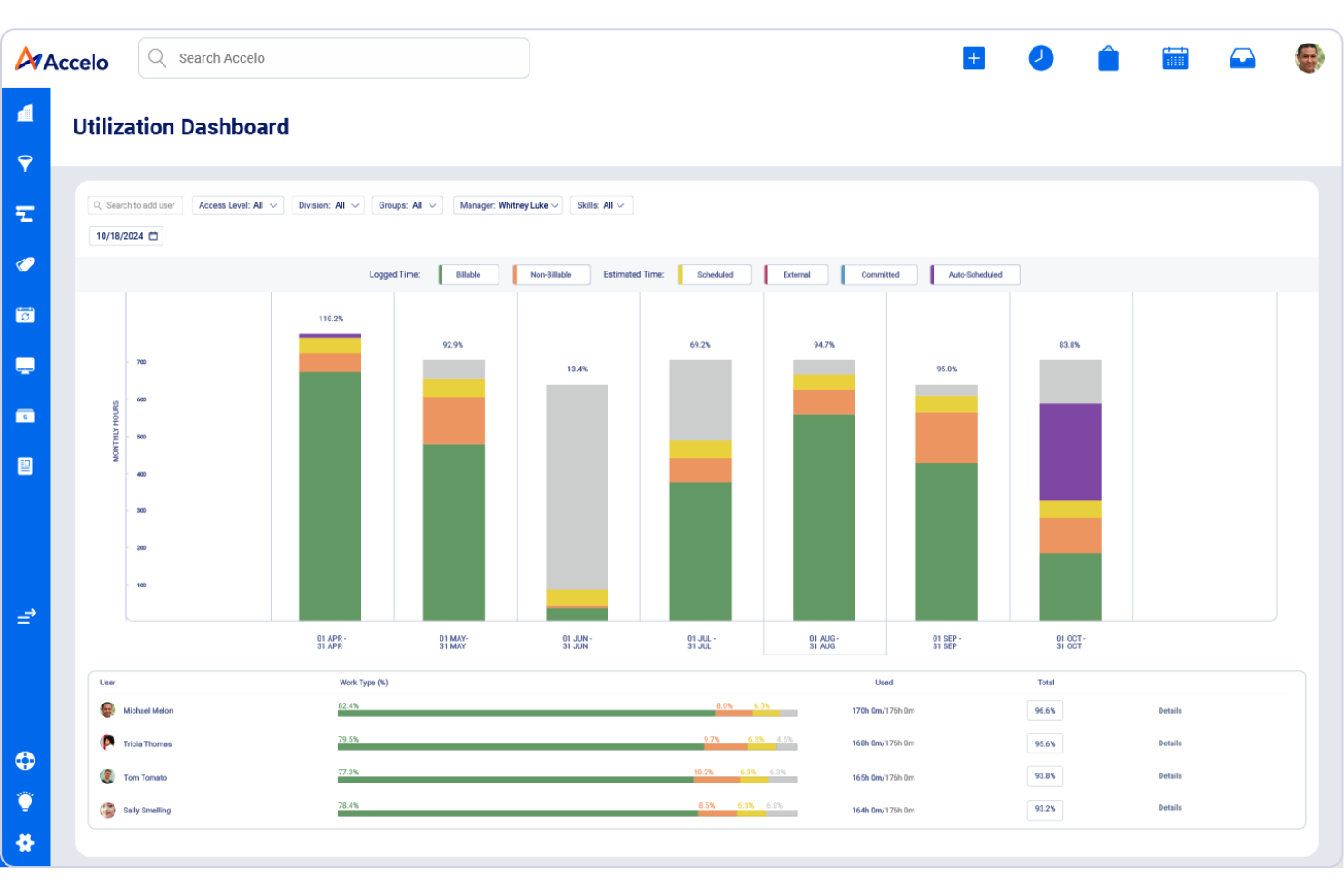This screenshot has width=1344, height=896.
Task: Select the 01 AUG - 31 AUG bar
Action: click(x=824, y=490)
